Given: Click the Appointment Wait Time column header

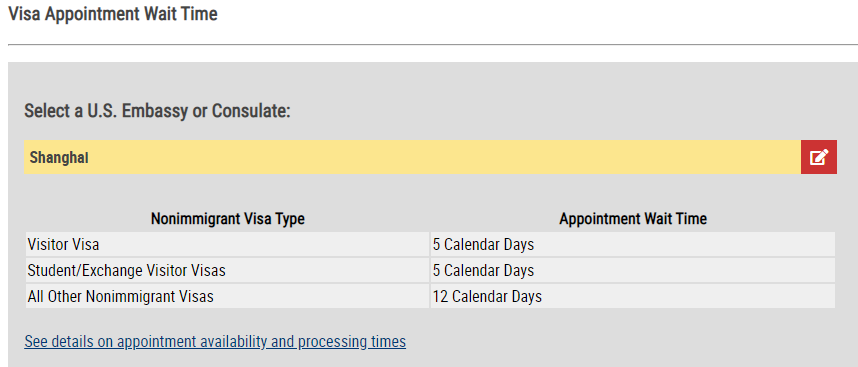Looking at the screenshot, I should point(633,219).
